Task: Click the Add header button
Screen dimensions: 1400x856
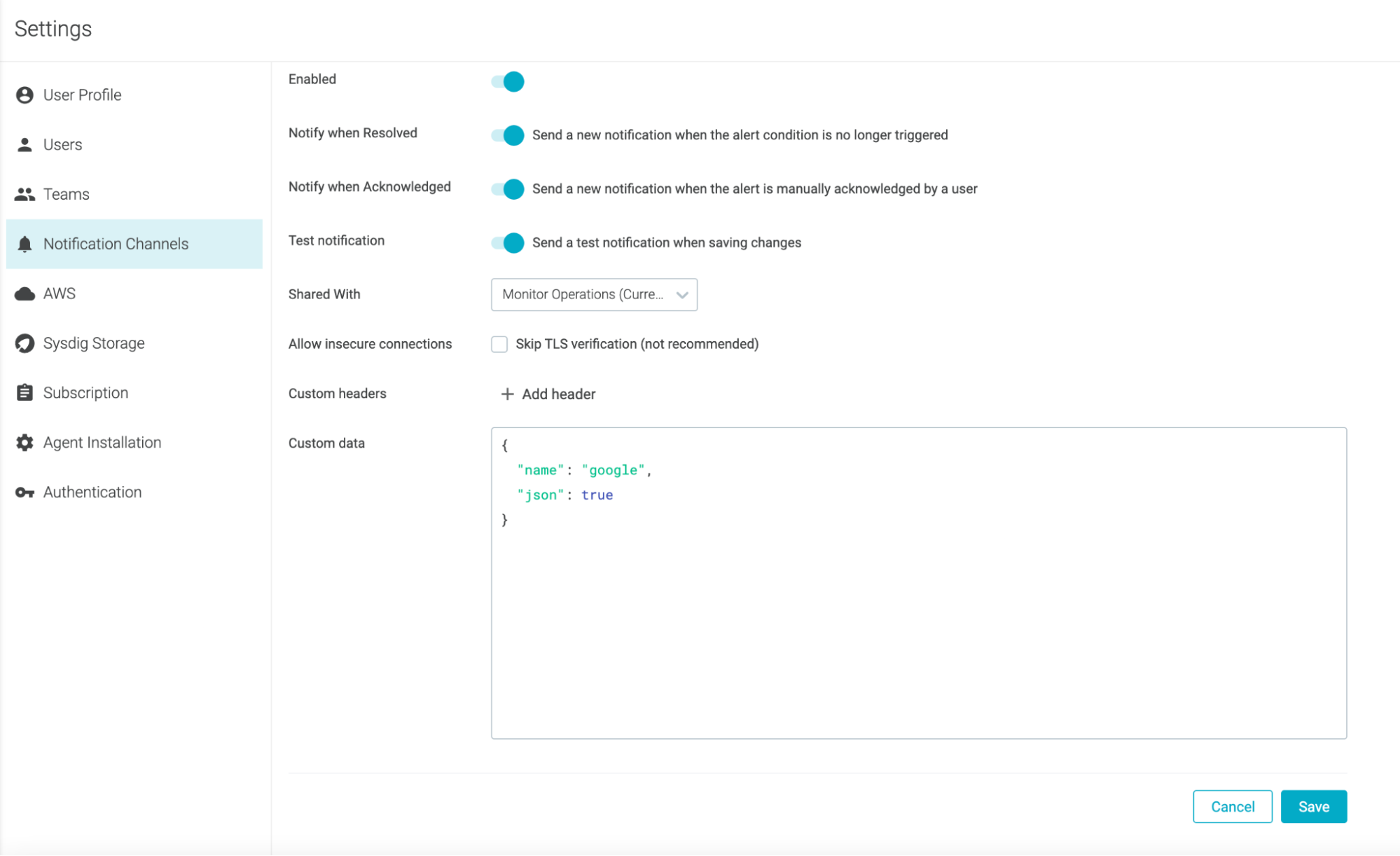Action: pos(547,394)
